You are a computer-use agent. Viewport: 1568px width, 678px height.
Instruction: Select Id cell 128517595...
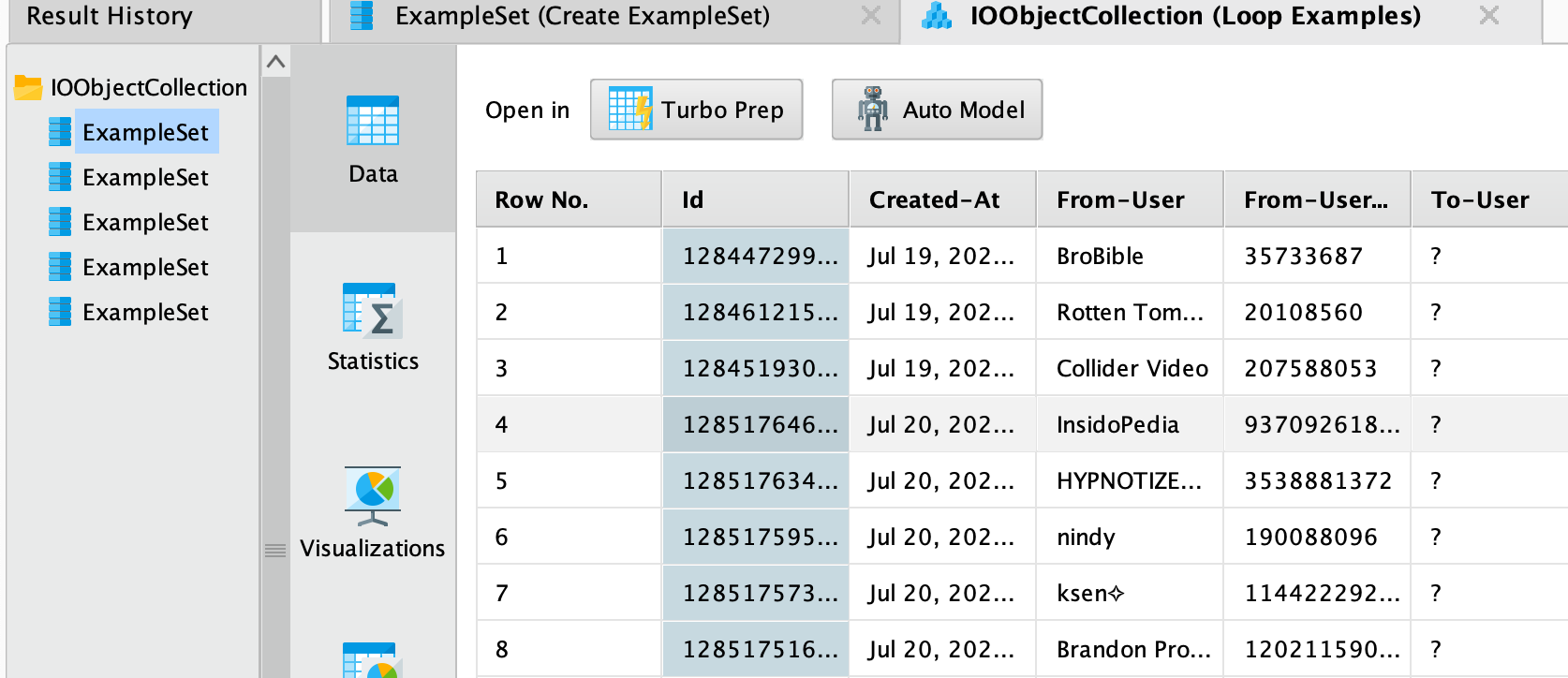point(756,537)
